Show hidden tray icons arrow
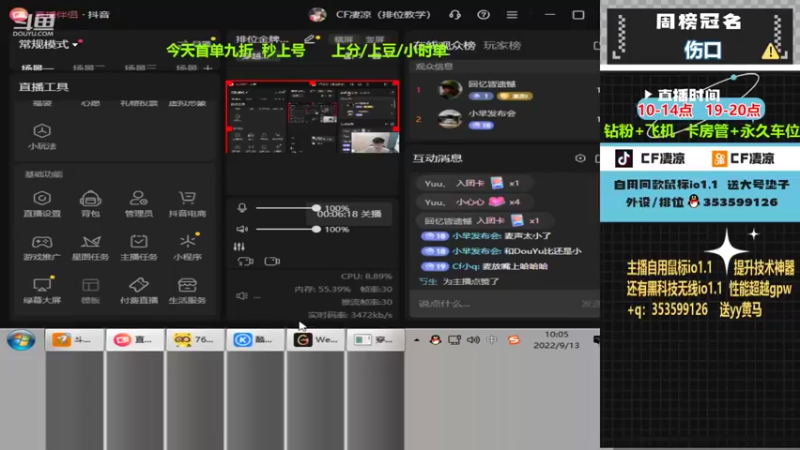Screen dimensions: 800x450 (x=416, y=340)
